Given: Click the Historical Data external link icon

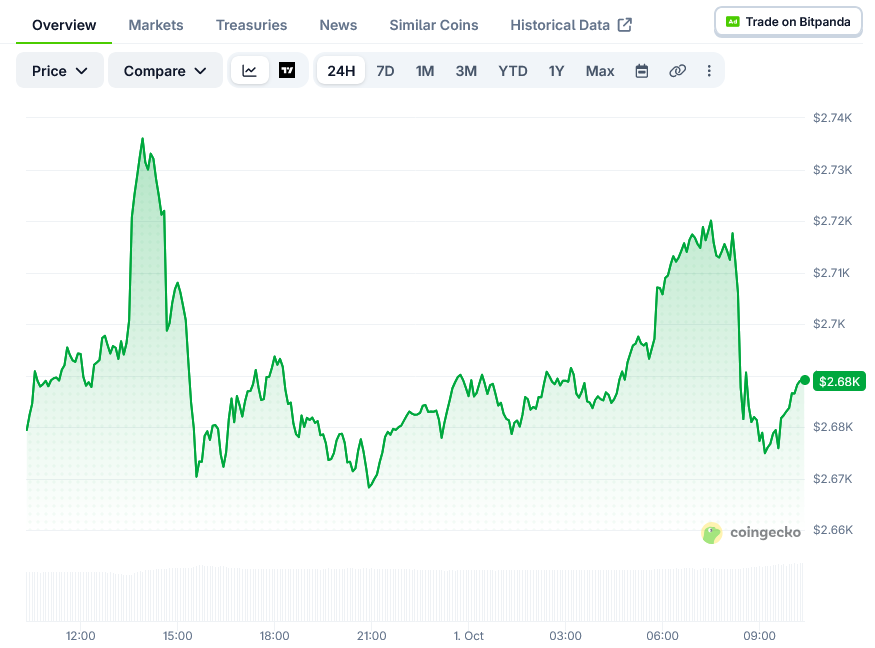Looking at the screenshot, I should click(x=625, y=25).
